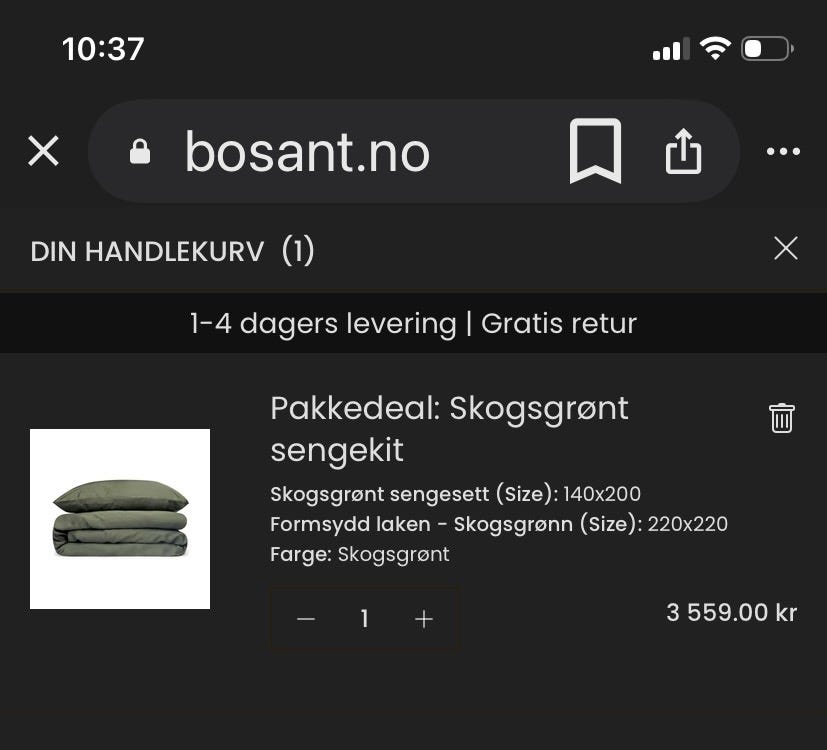Tap the 3 559.00 kr price
This screenshot has width=827, height=750.
(x=732, y=612)
